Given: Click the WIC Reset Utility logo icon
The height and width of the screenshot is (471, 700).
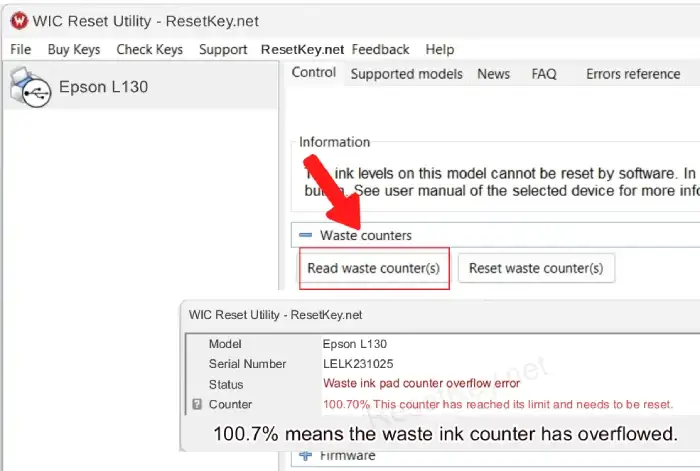Looking at the screenshot, I should 17,18.
